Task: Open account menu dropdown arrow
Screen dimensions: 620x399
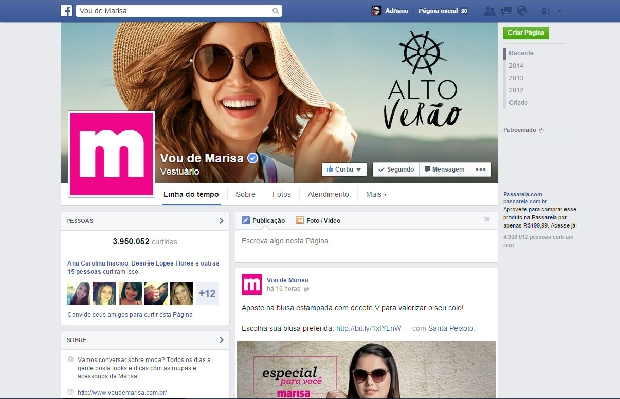Action: [x=560, y=11]
